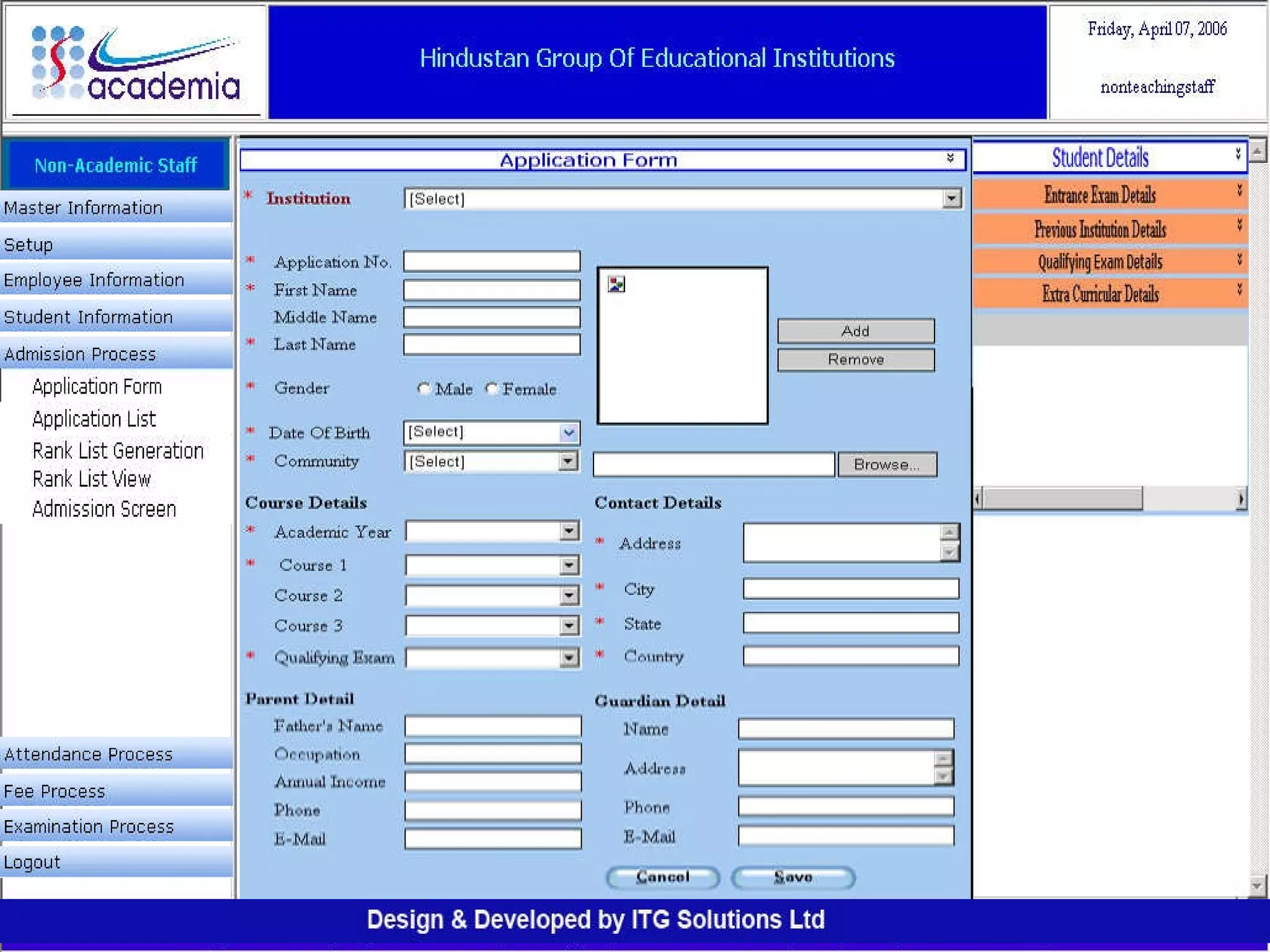Expand Entrance Exam Details chevron icon

coord(1239,190)
